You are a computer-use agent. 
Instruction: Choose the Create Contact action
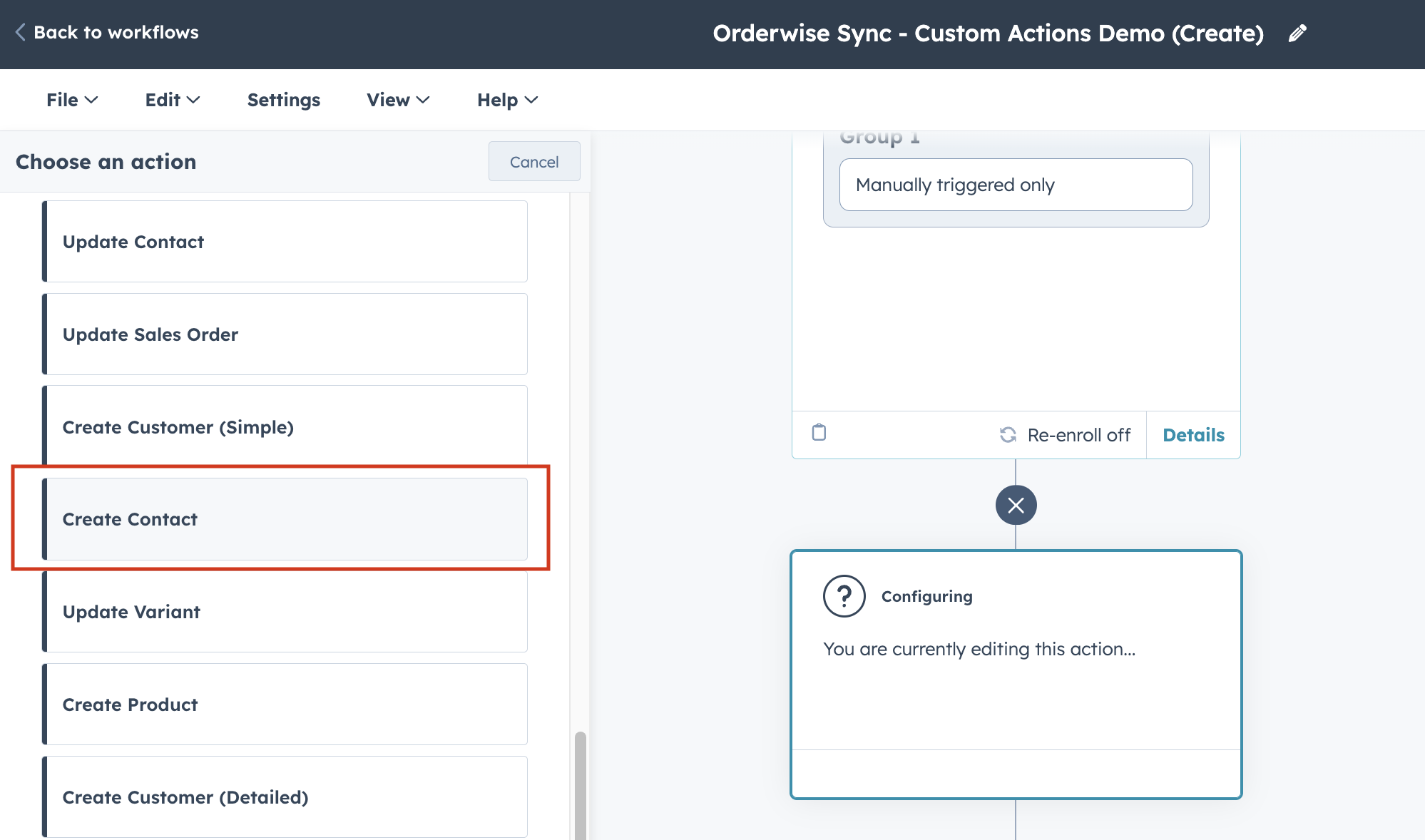click(285, 519)
